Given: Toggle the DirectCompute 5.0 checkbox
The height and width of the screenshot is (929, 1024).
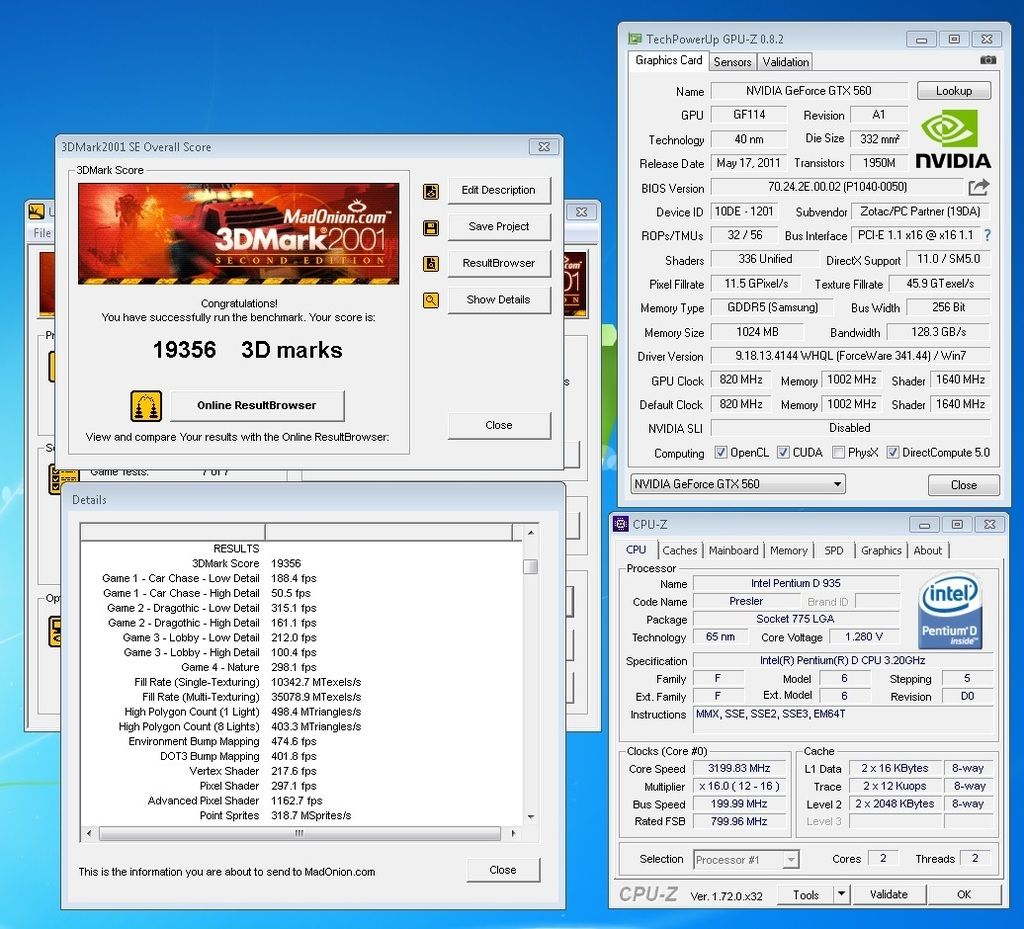Looking at the screenshot, I should (x=893, y=452).
